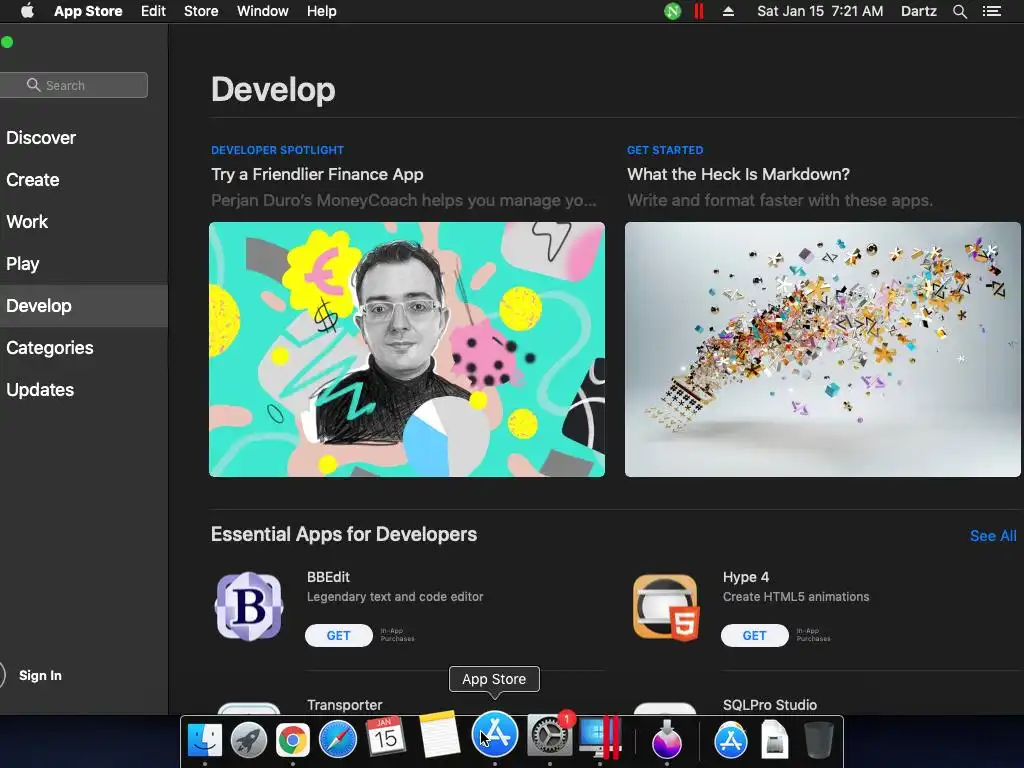
Task: Open the BBEdit app icon
Action: tap(249, 606)
